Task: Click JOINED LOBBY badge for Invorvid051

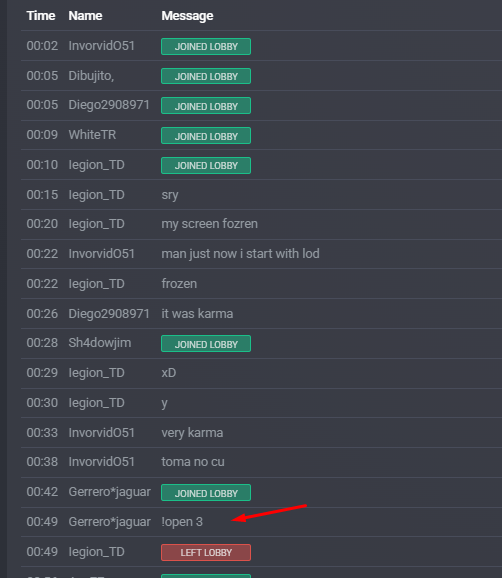Action: point(206,46)
